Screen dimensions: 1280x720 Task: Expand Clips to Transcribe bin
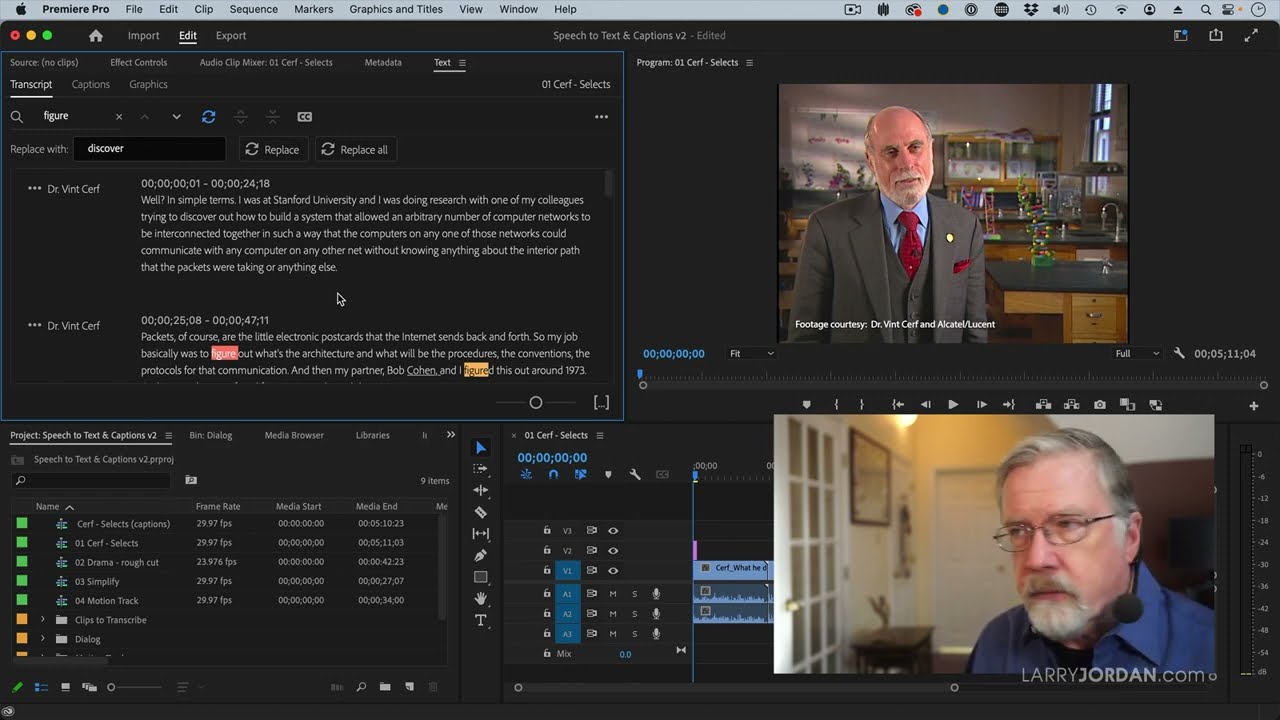42,620
